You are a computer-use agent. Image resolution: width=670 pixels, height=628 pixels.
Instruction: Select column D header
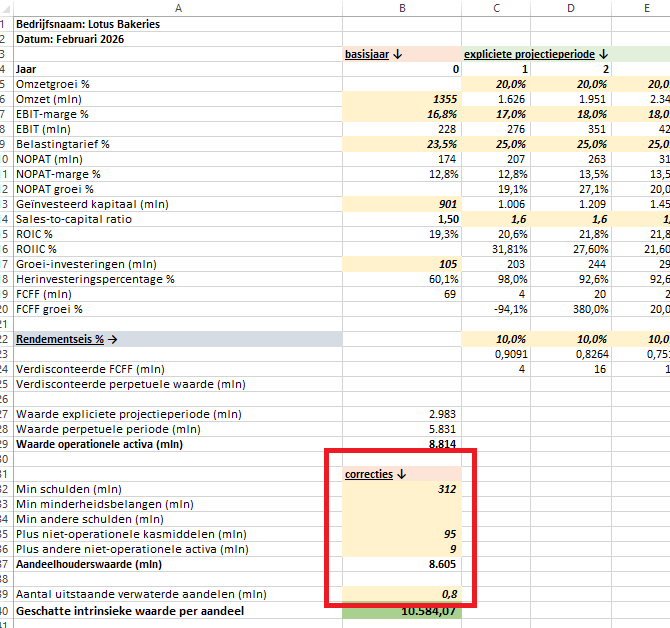click(571, 8)
